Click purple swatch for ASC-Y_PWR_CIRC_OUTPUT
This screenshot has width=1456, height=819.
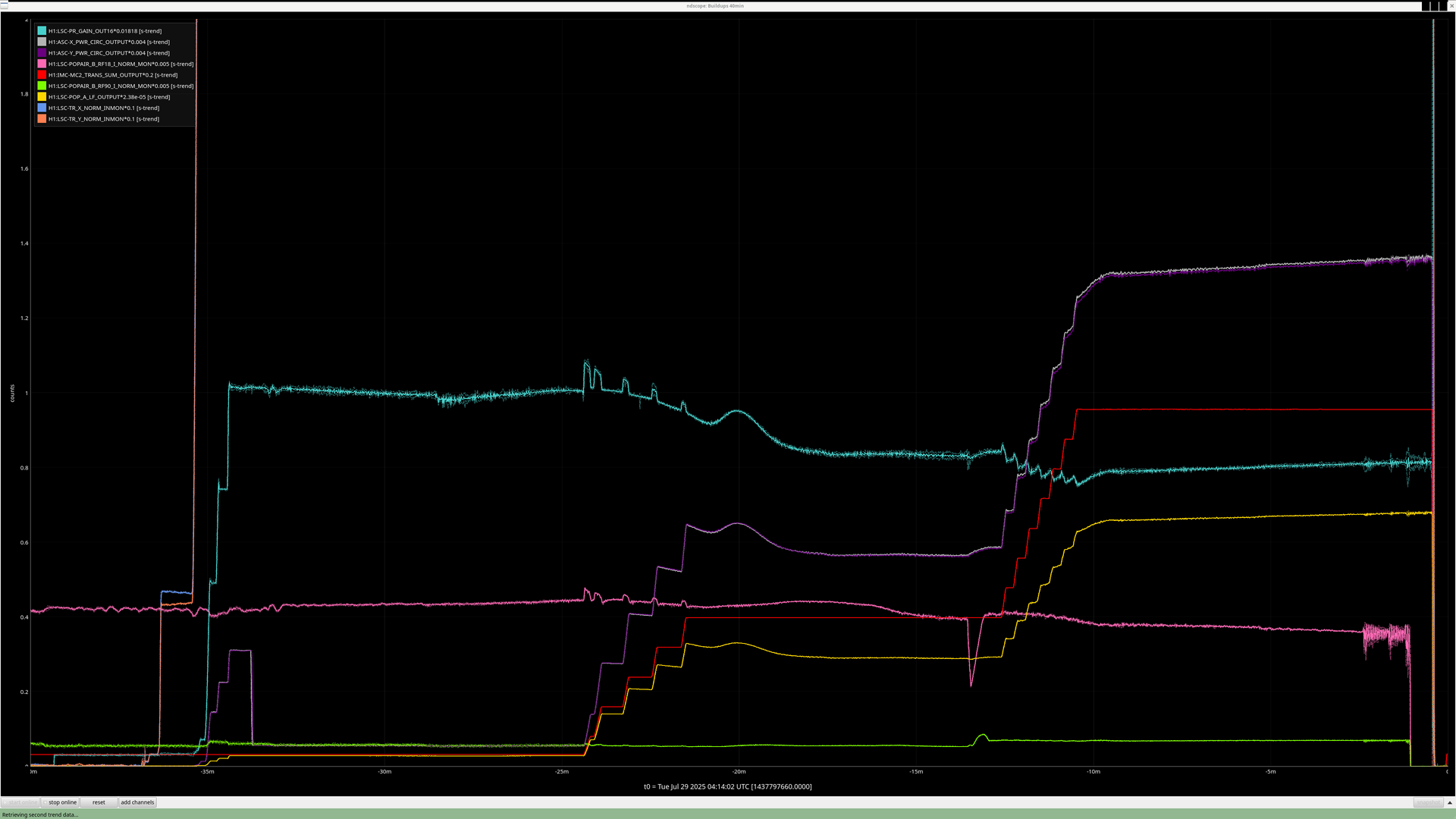(x=42, y=53)
